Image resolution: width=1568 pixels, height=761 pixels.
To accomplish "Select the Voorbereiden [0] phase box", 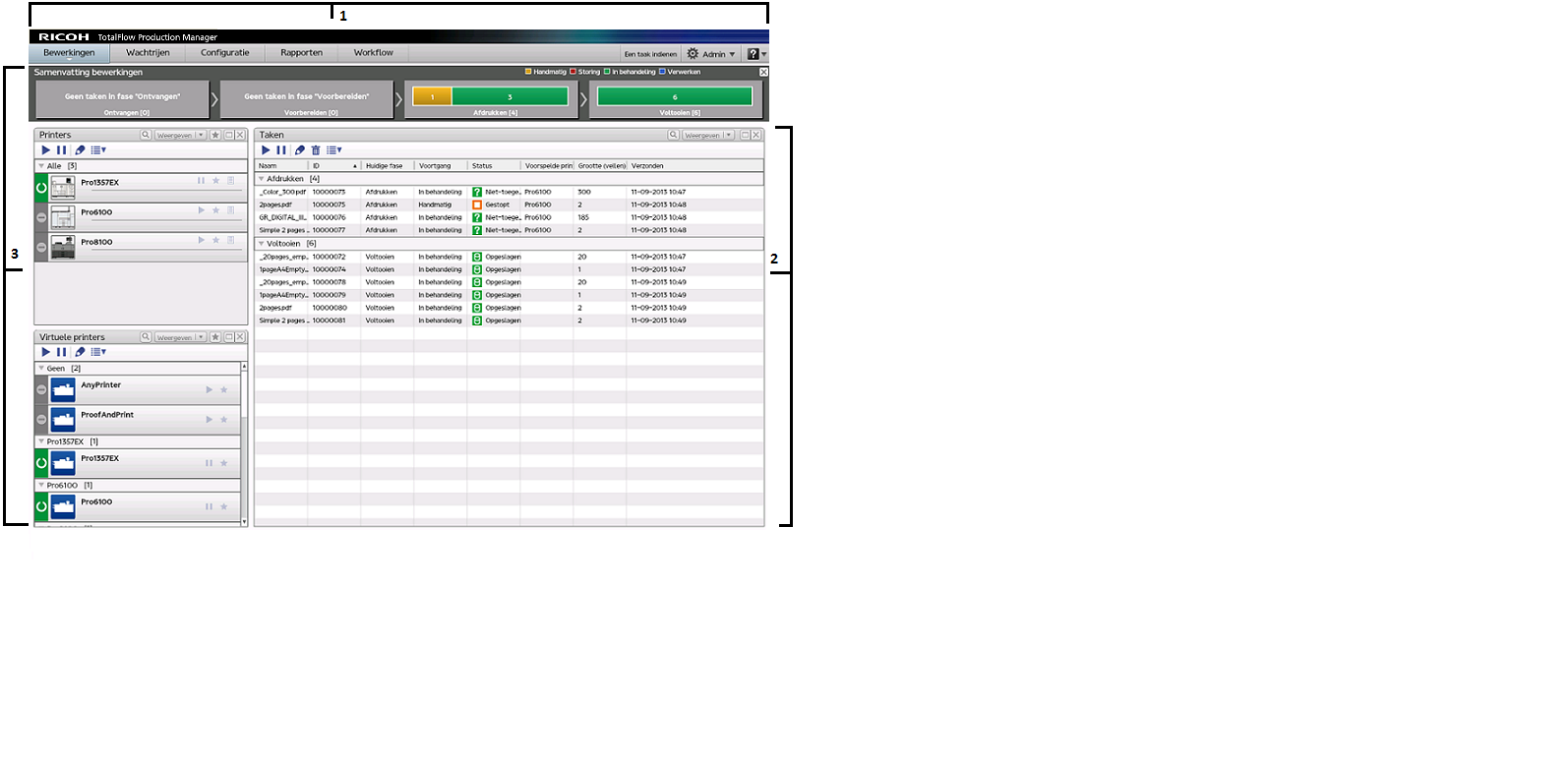I will coord(307,99).
